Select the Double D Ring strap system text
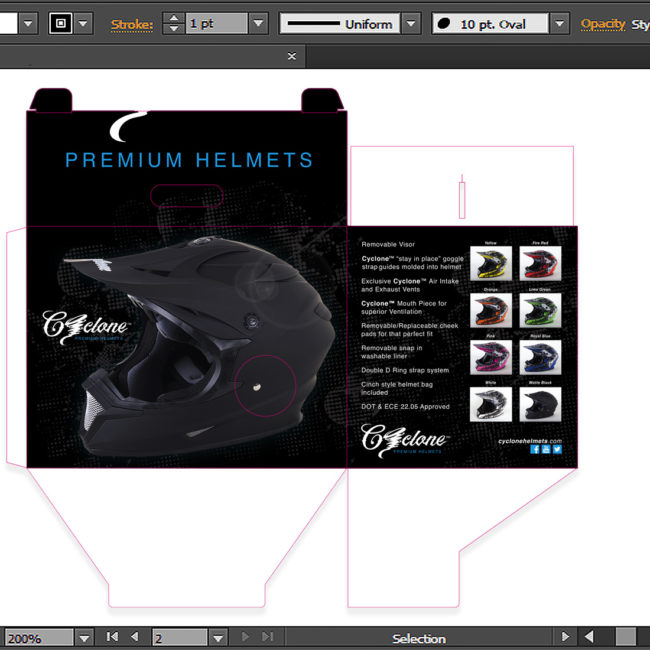 click(405, 370)
